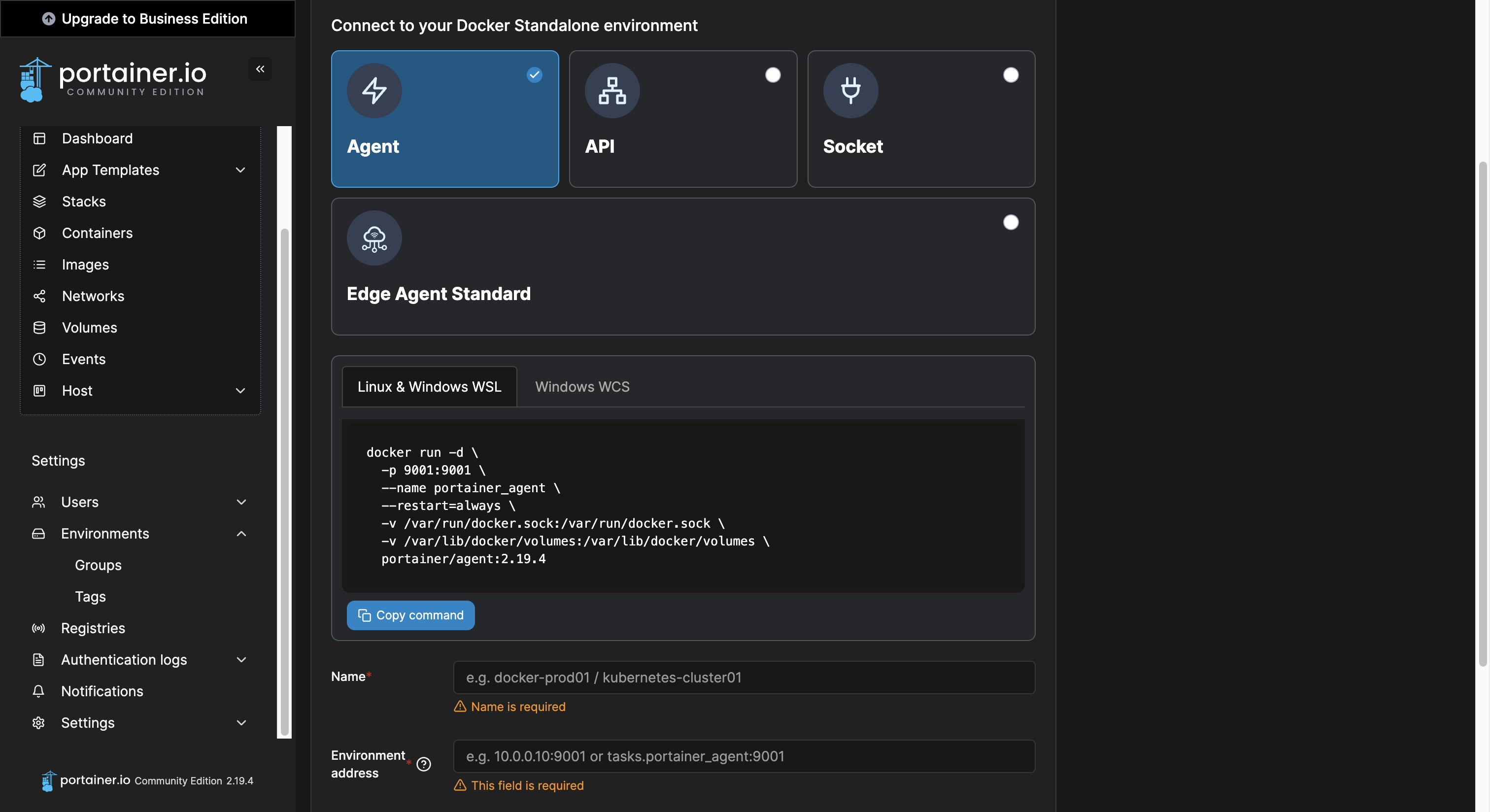Click the Agent card title
Screen dimensions: 1490x812
(372, 147)
